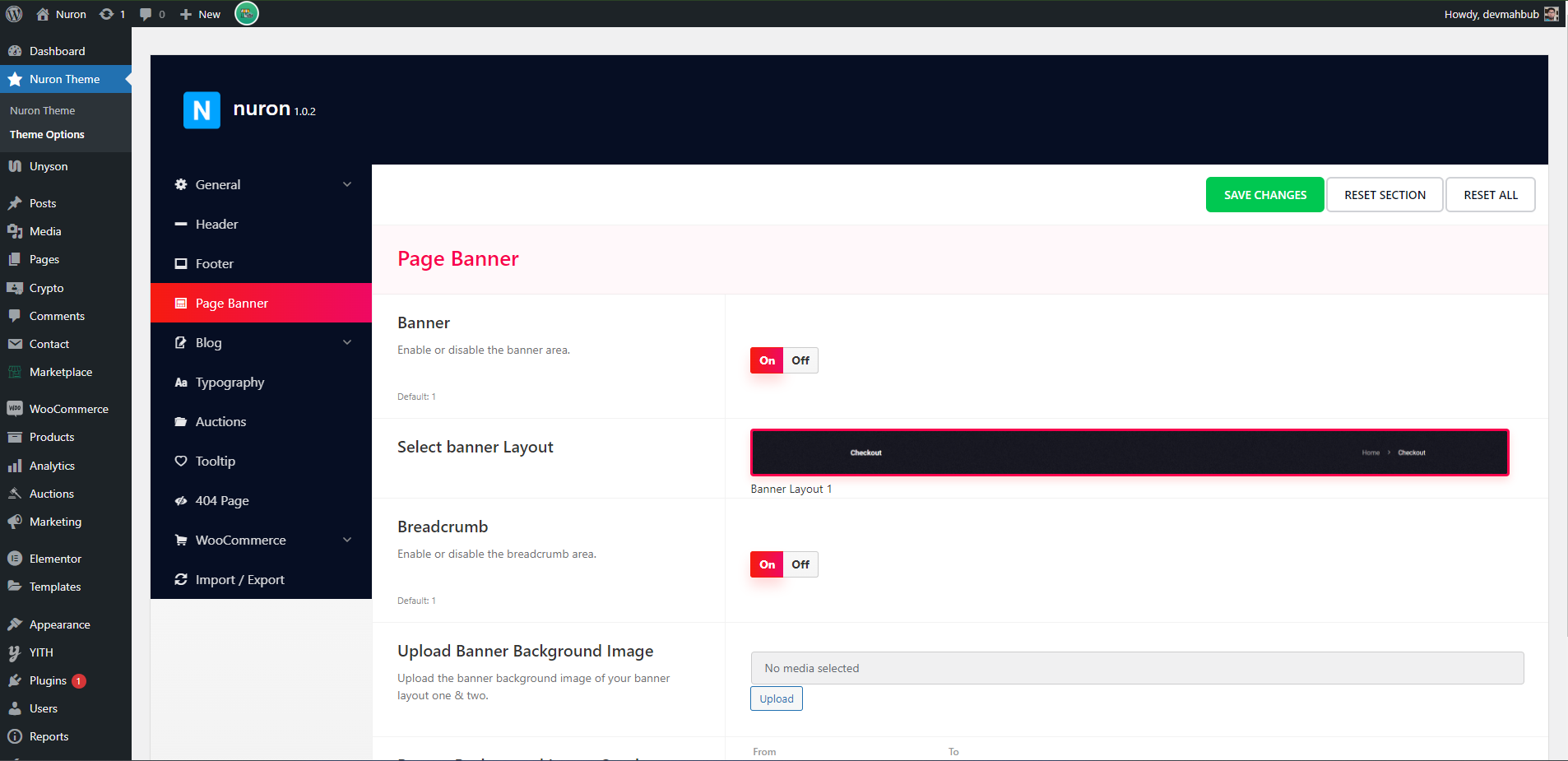Click the No media selected field
This screenshot has width=1568, height=761.
(x=1137, y=668)
